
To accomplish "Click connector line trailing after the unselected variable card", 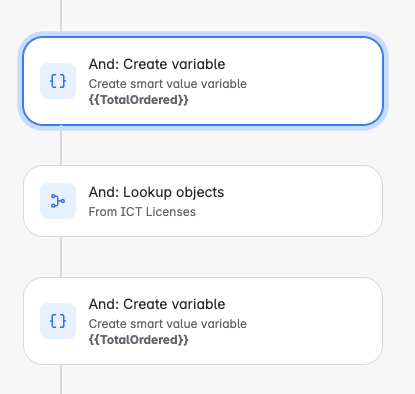I will click(61, 379).
